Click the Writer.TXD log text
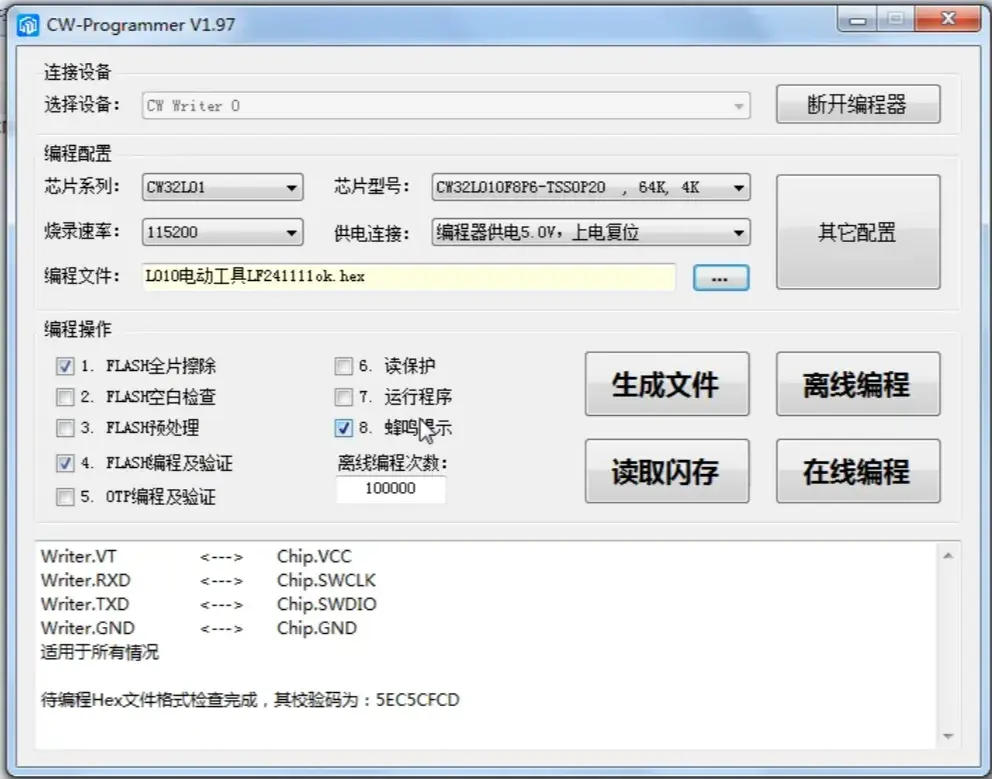 pos(85,604)
